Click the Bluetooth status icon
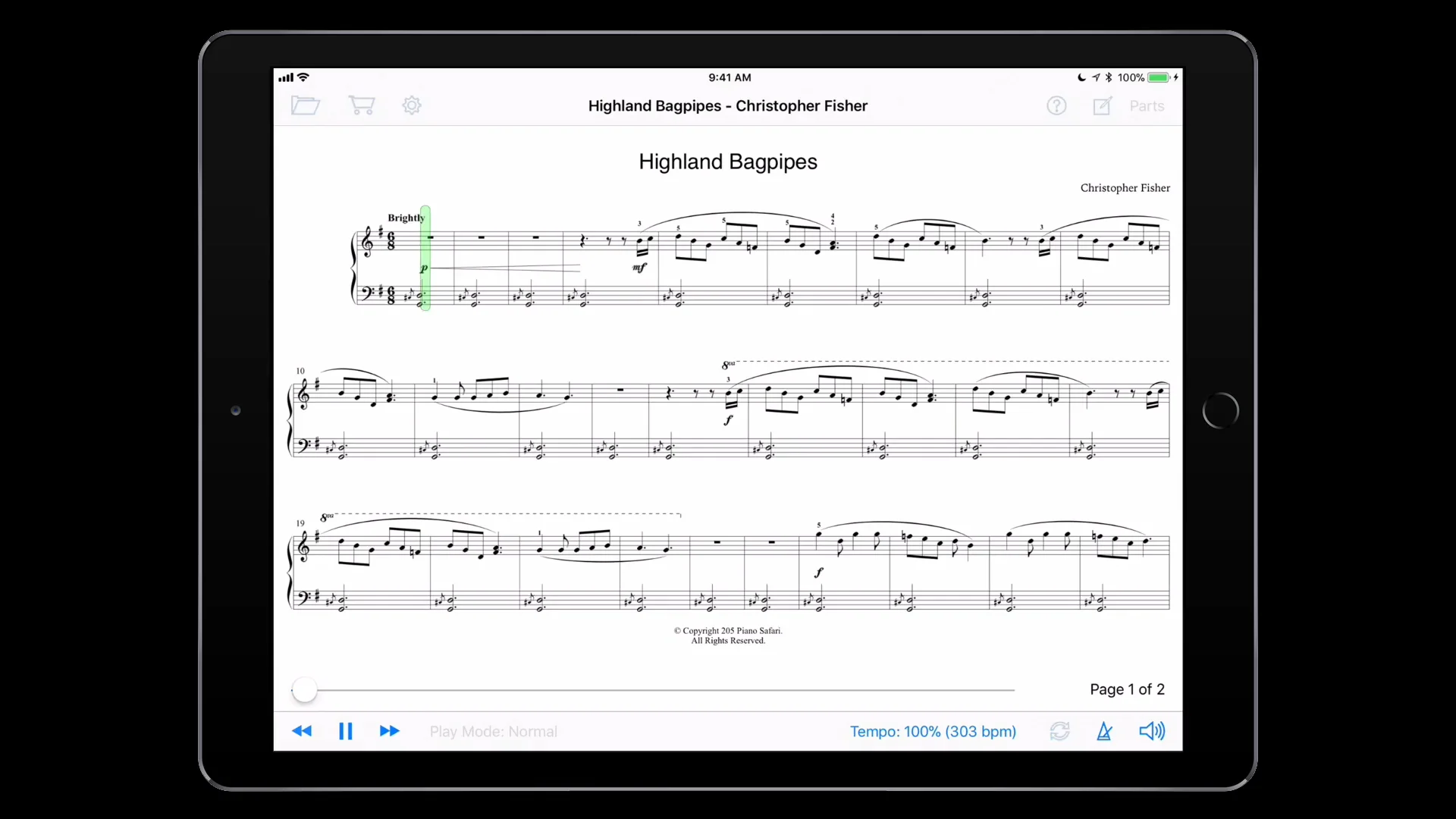The image size is (1456, 819). tap(1108, 77)
